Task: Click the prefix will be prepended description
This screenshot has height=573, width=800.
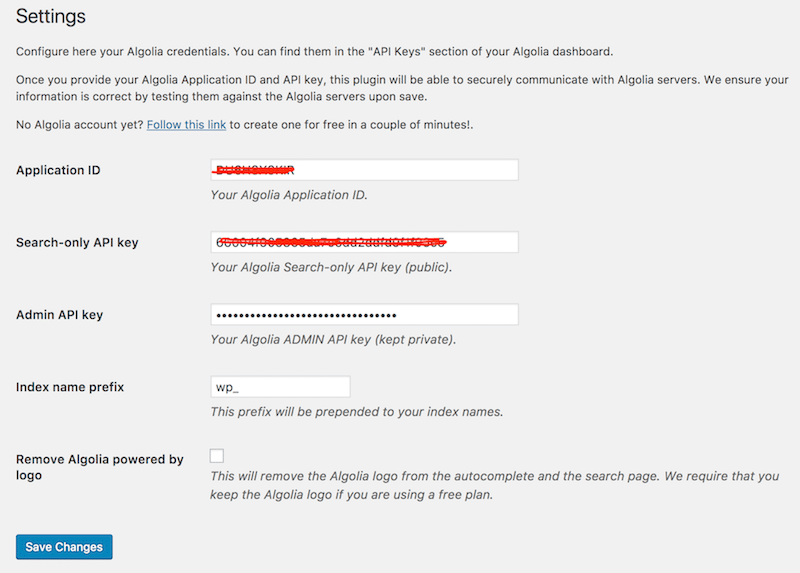Action: click(357, 412)
